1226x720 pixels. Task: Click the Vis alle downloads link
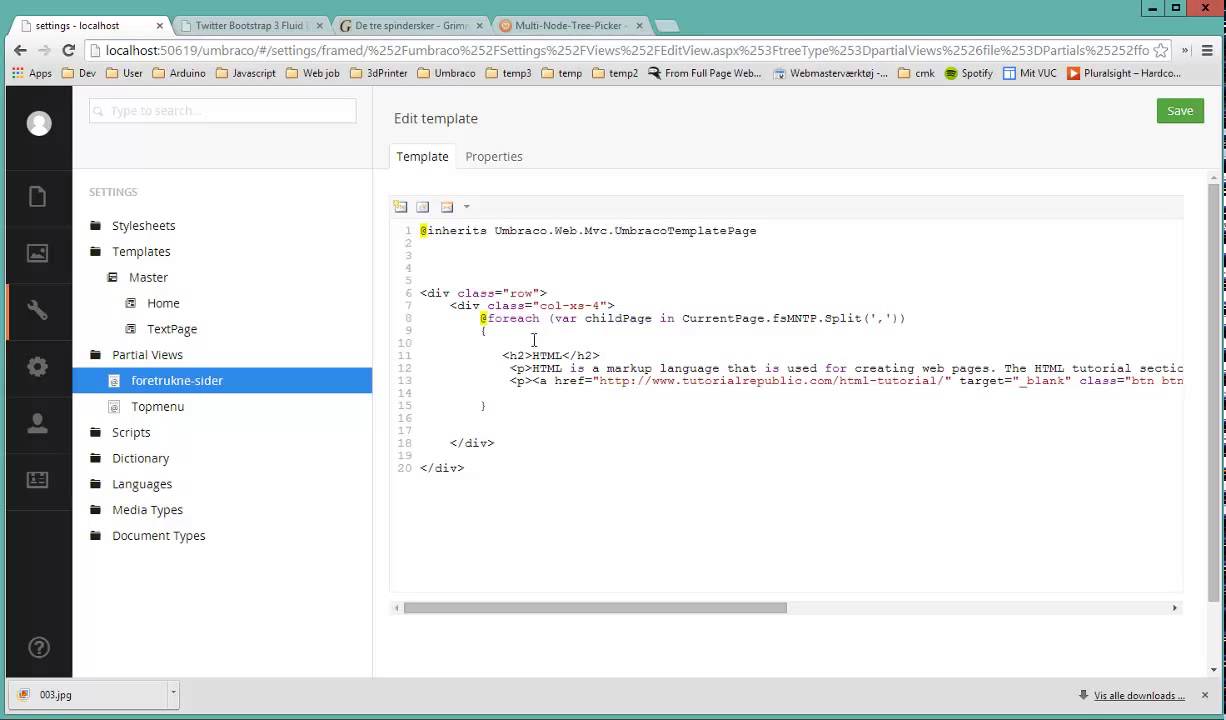[x=1139, y=695]
